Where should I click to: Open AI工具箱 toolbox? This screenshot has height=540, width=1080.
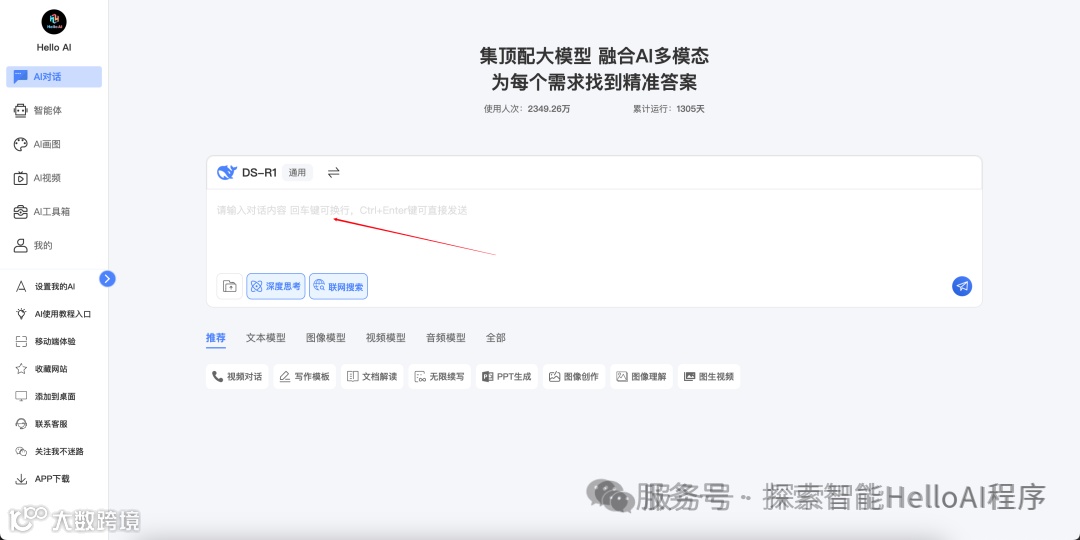click(x=54, y=211)
